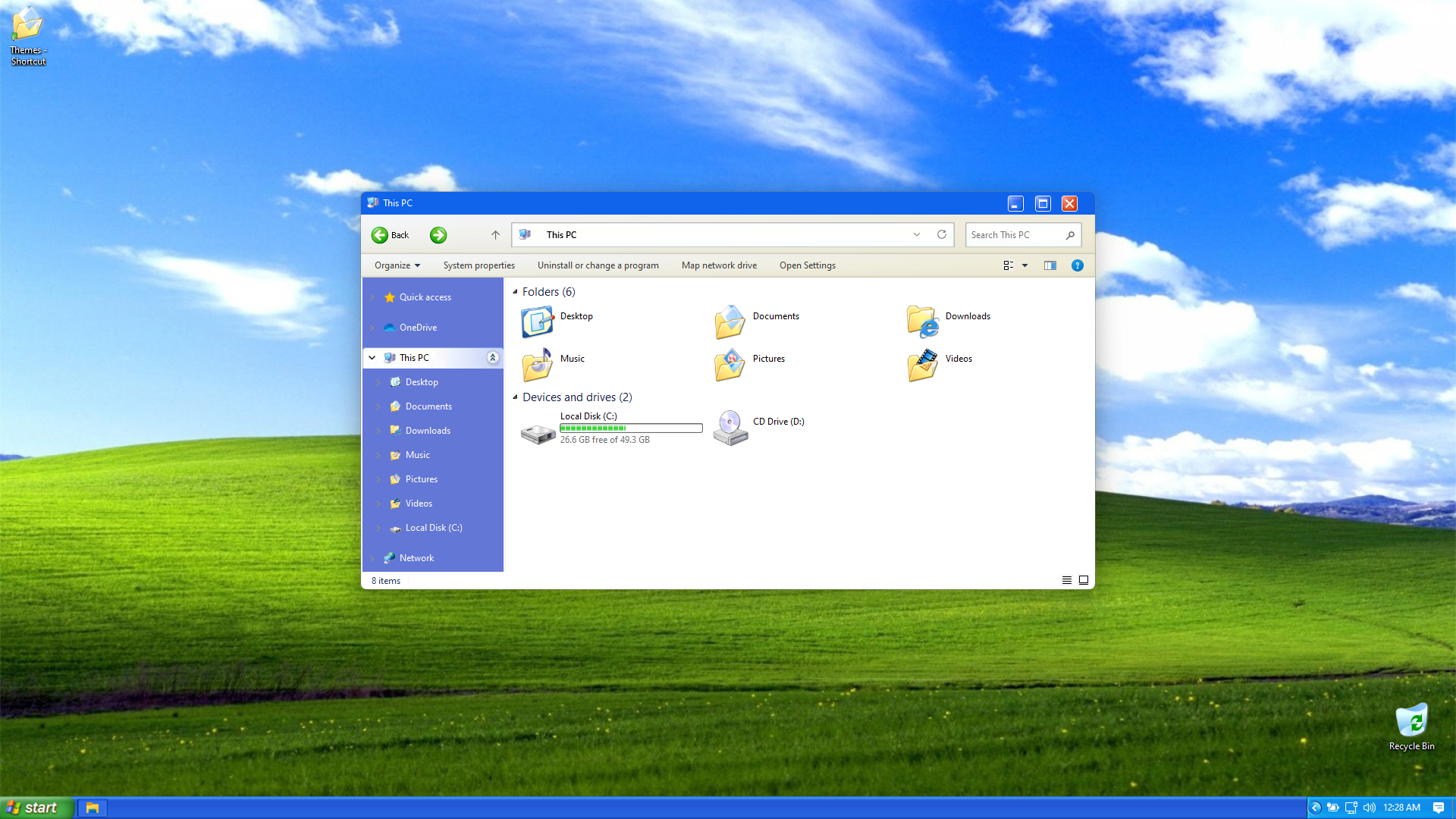Click the green Forward arrow button
Image resolution: width=1456 pixels, height=819 pixels.
[x=438, y=235]
